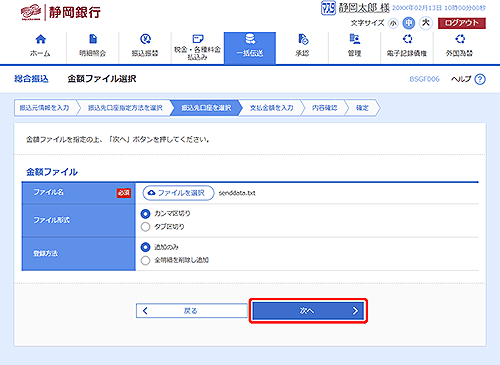Click the ファイルを選択 upload button
500x365 pixels.
[x=178, y=193]
